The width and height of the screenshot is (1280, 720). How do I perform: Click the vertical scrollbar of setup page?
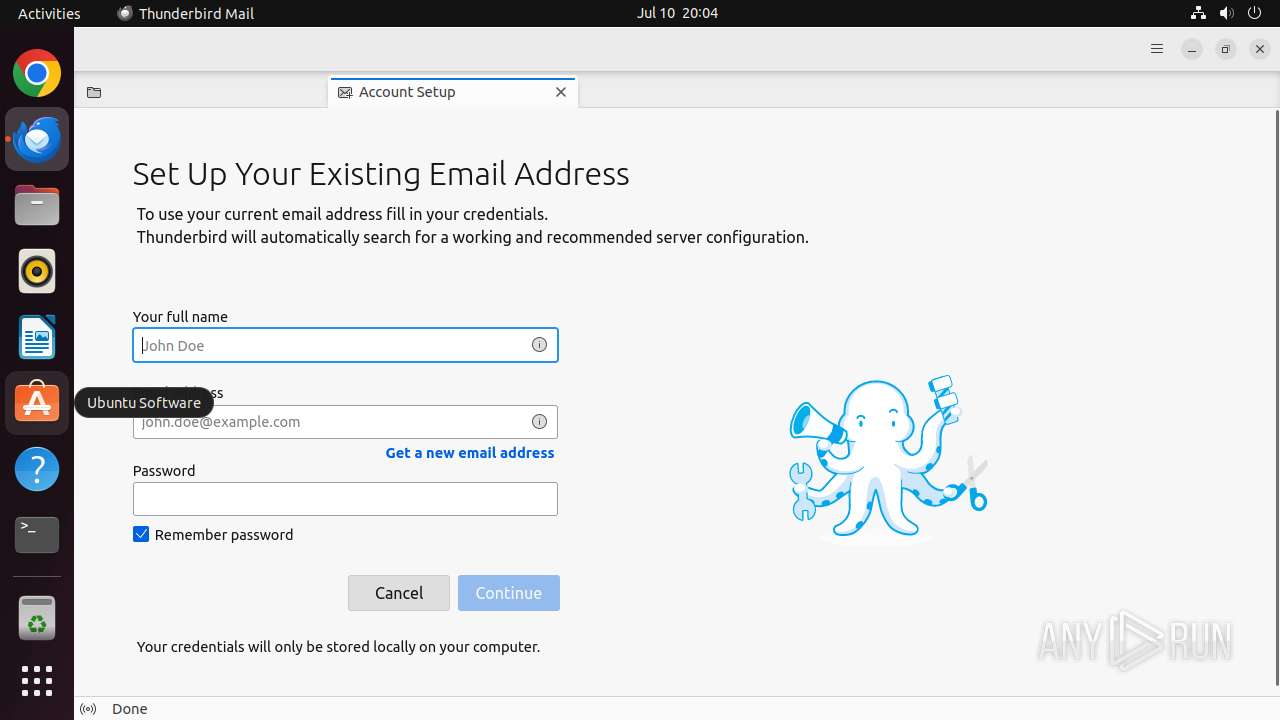(1275, 400)
